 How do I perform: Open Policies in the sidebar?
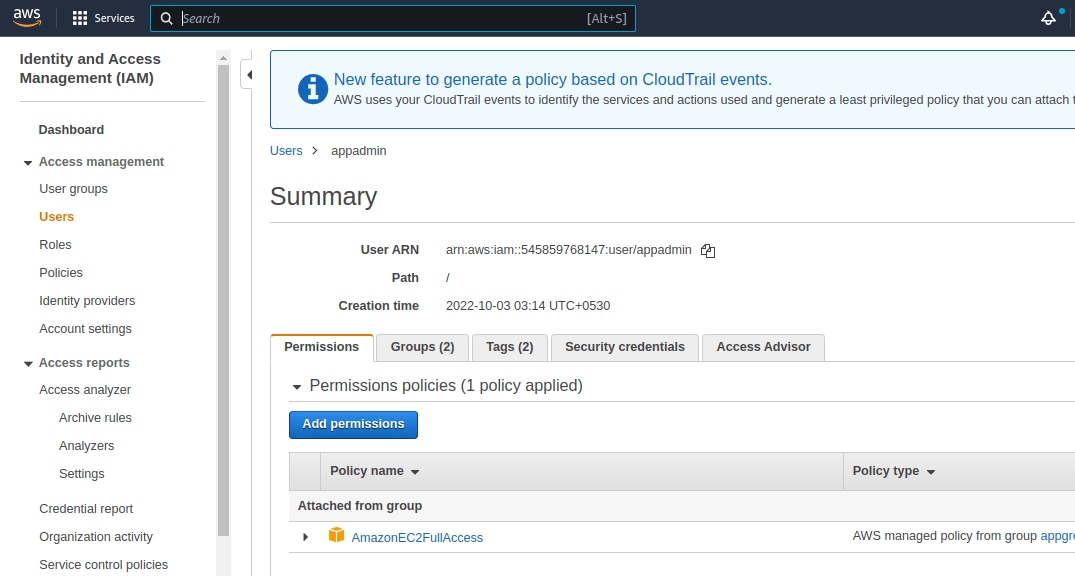pos(60,273)
